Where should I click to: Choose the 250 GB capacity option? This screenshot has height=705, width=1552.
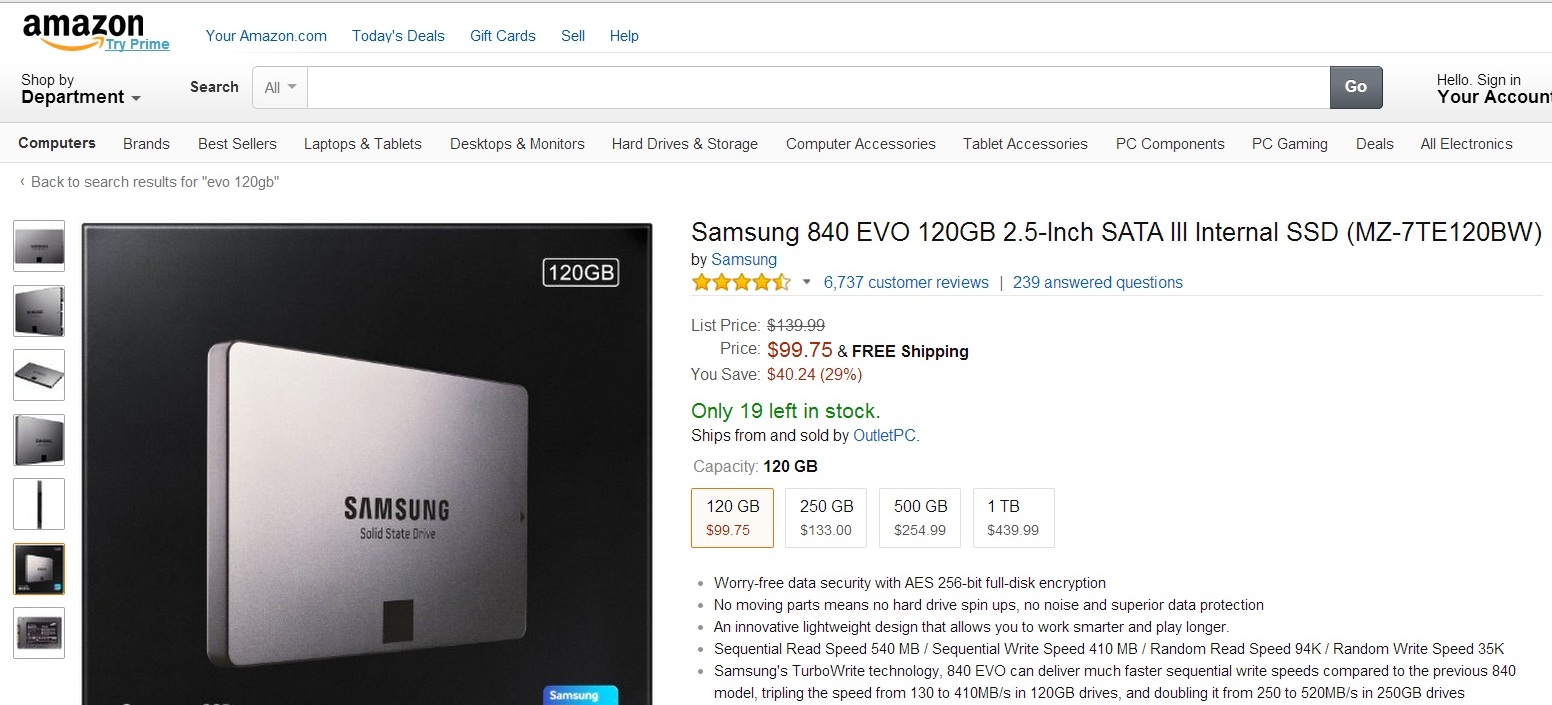pos(826,517)
